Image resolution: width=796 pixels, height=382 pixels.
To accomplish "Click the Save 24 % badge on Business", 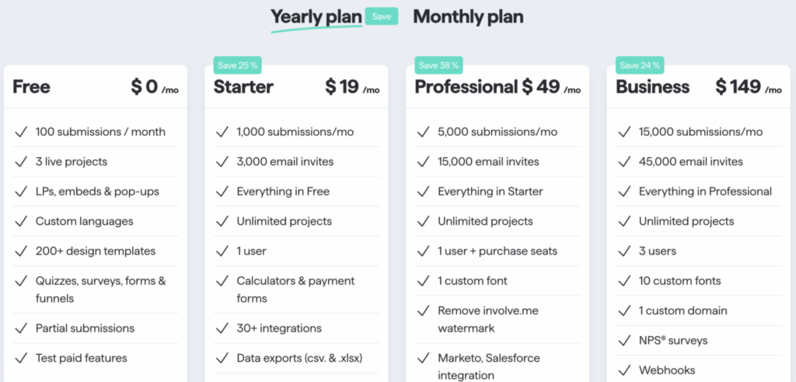I will point(640,65).
